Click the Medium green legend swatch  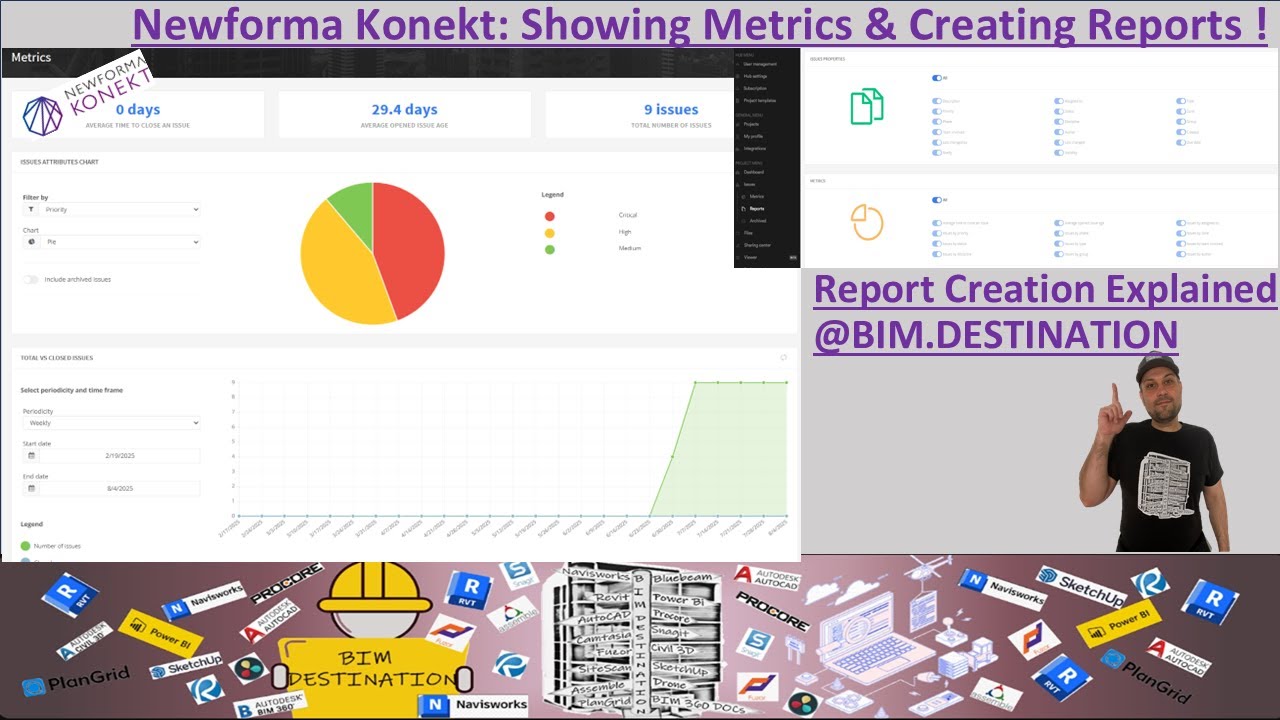tap(549, 248)
